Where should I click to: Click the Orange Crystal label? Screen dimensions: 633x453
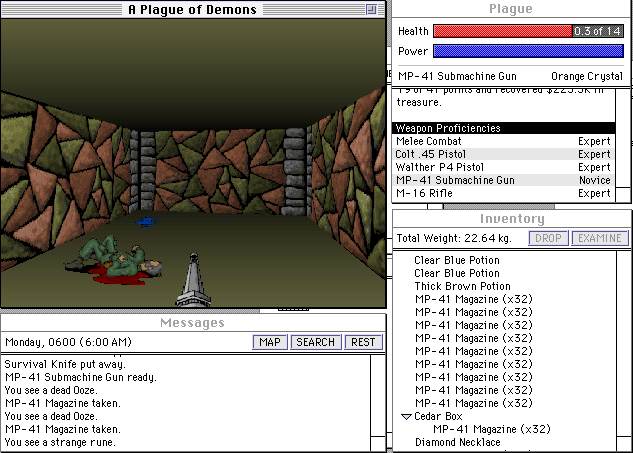[x=587, y=76]
